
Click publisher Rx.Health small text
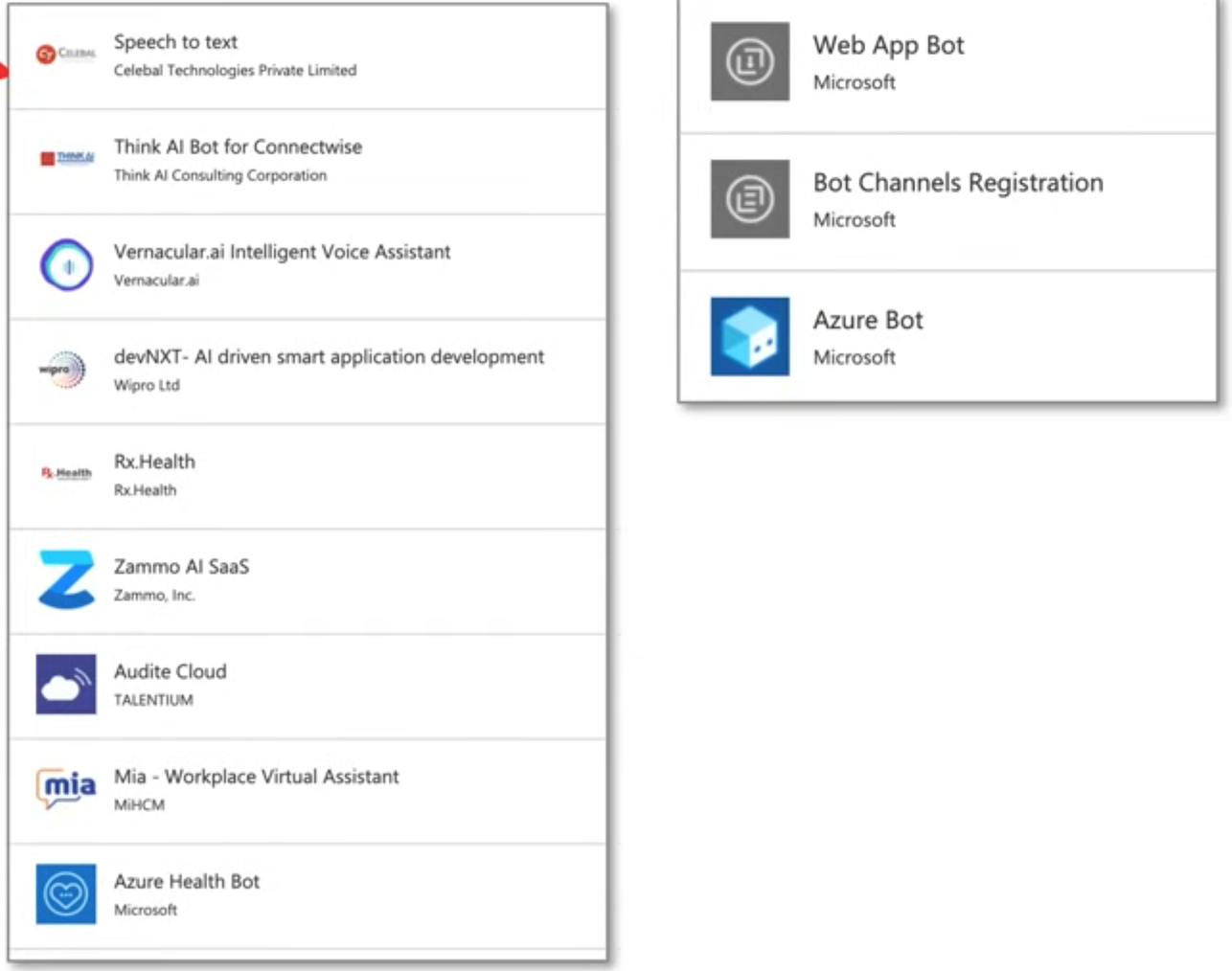(x=145, y=490)
